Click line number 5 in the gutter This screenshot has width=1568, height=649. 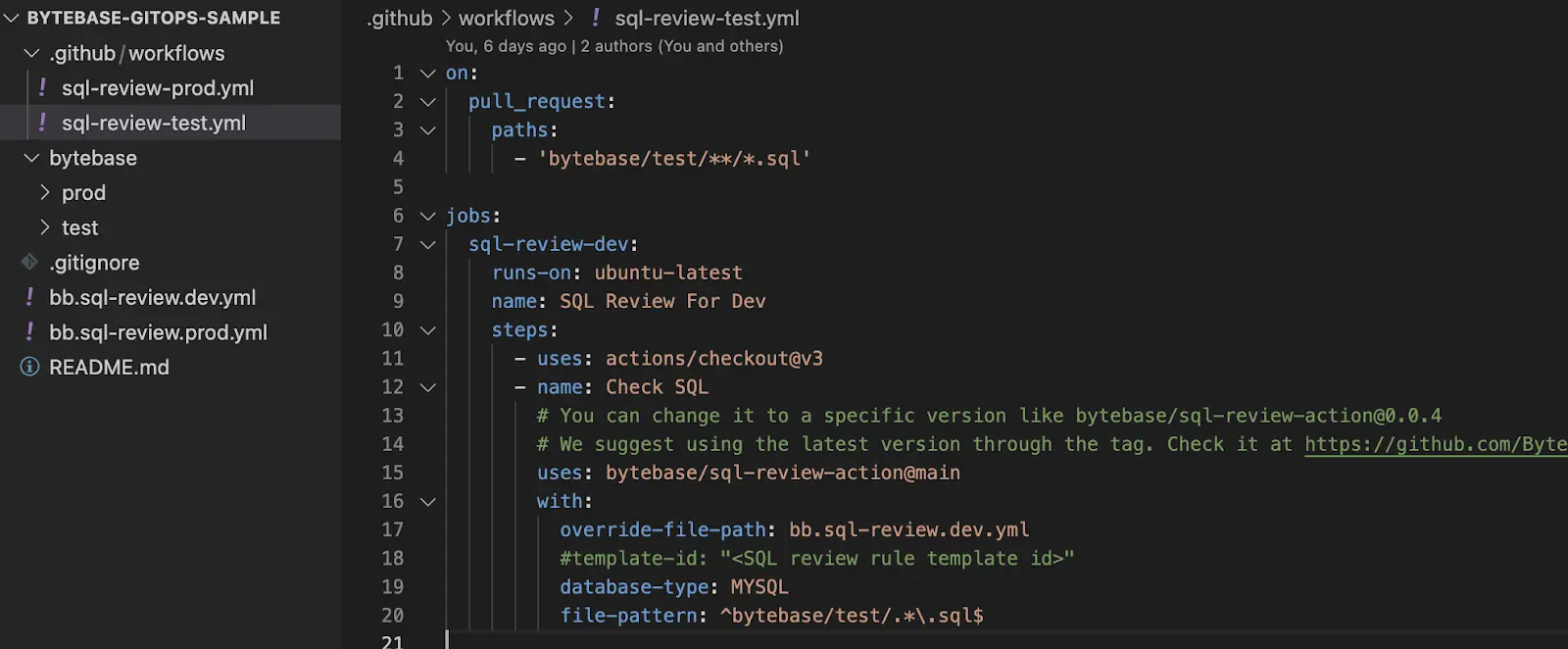[398, 187]
